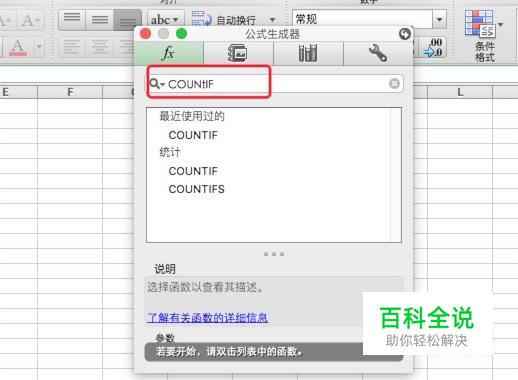Expand the 条件格式 dropdown arrow
This screenshot has width=518, height=380.
click(500, 25)
